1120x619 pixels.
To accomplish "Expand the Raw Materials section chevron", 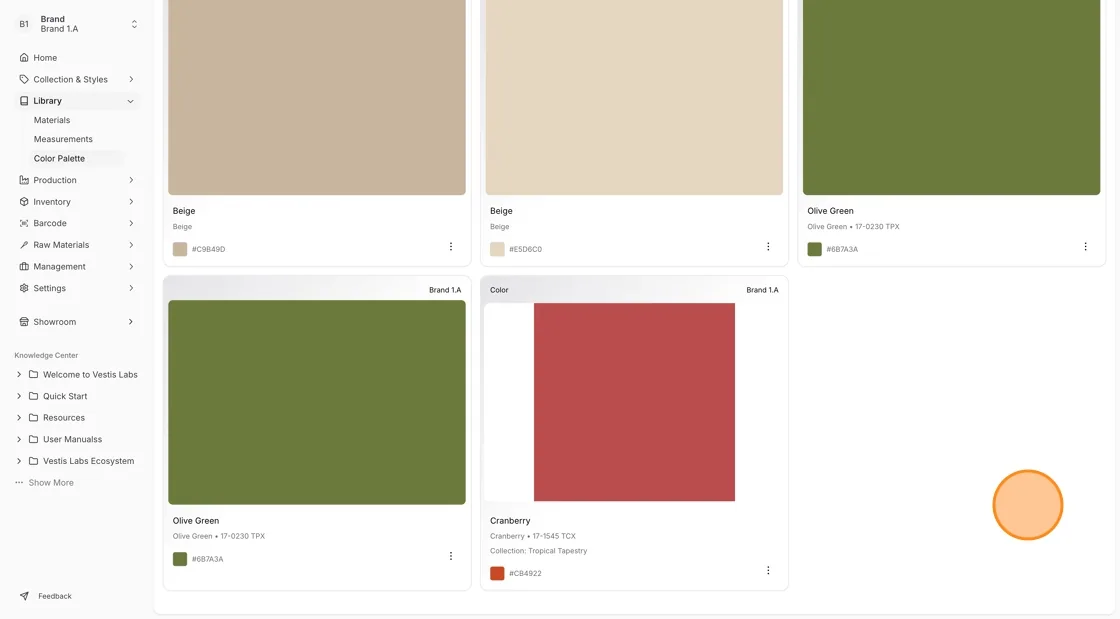I will [131, 245].
